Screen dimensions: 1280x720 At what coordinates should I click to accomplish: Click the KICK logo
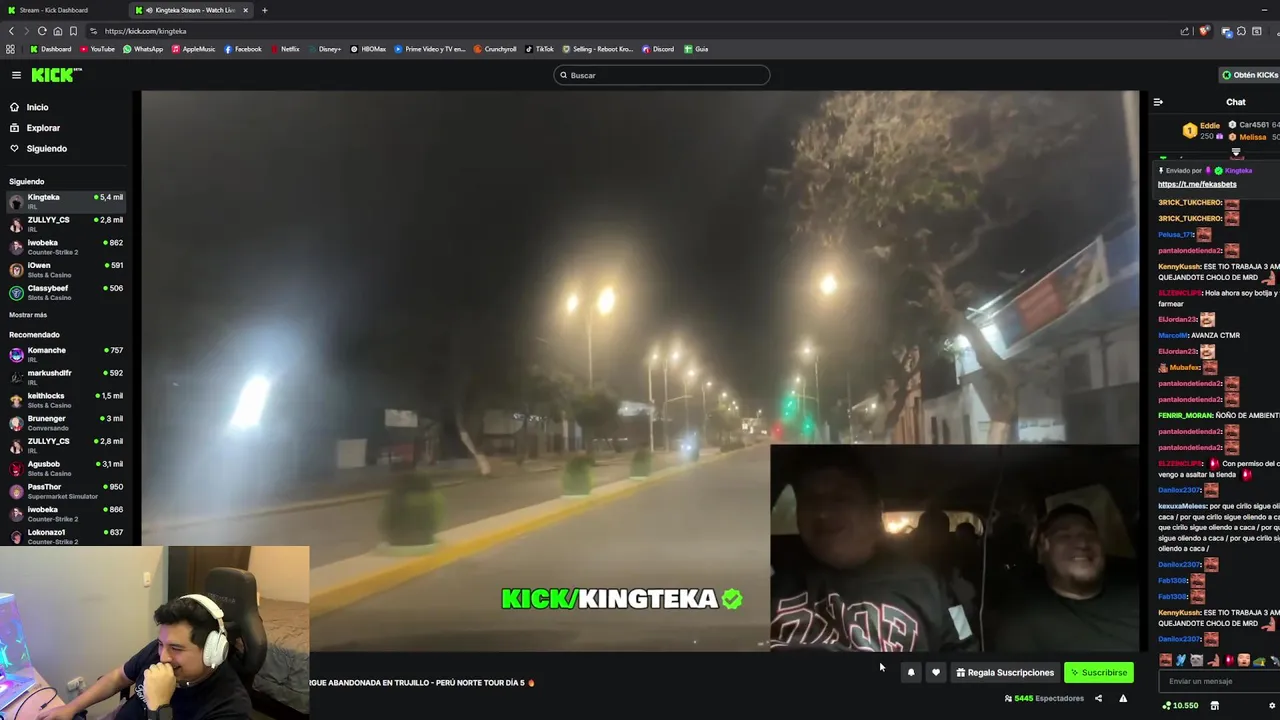[x=56, y=75]
